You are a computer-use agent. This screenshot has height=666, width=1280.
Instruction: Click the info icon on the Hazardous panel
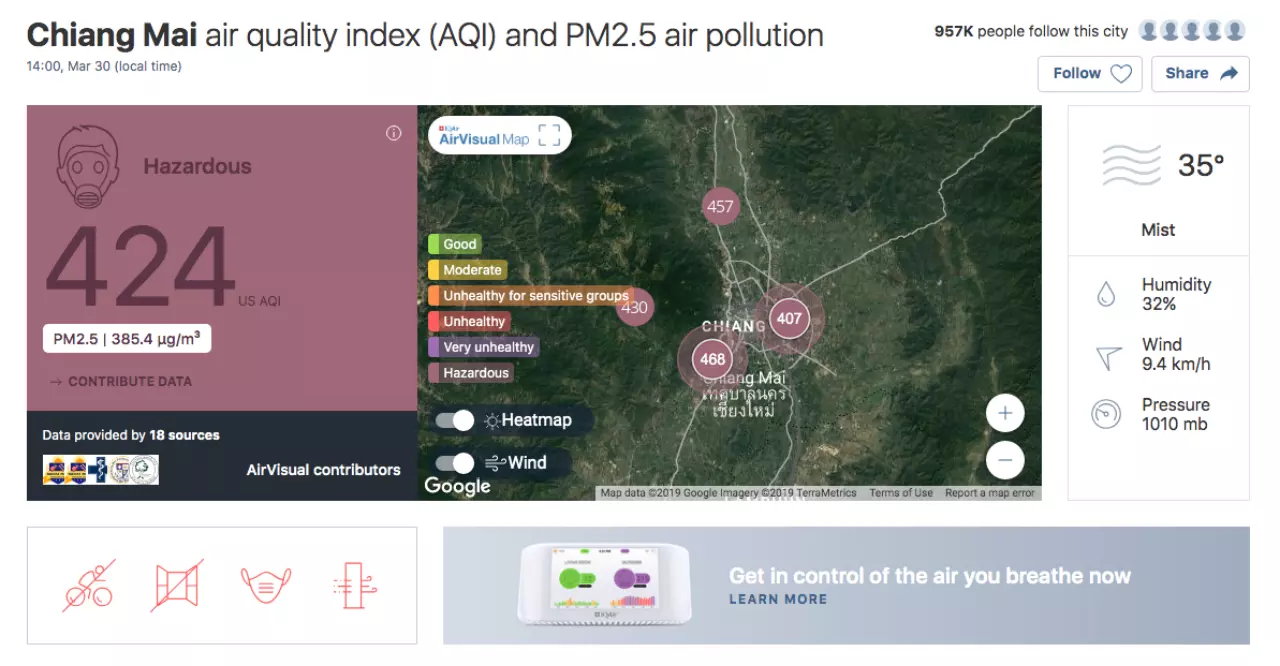394,133
